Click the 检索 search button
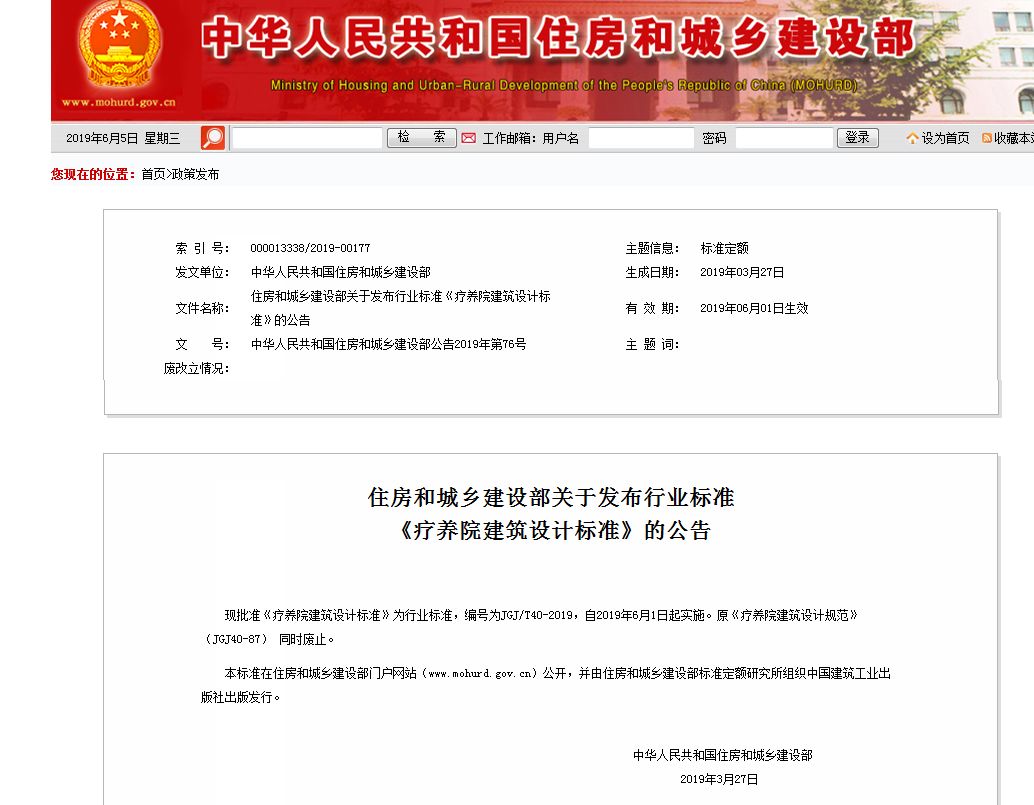 [x=421, y=137]
